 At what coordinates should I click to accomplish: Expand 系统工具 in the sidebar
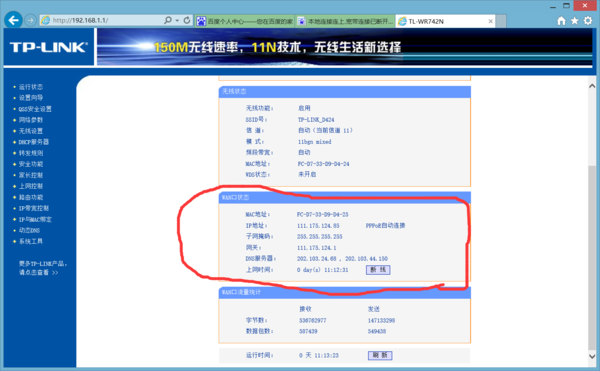pos(31,241)
